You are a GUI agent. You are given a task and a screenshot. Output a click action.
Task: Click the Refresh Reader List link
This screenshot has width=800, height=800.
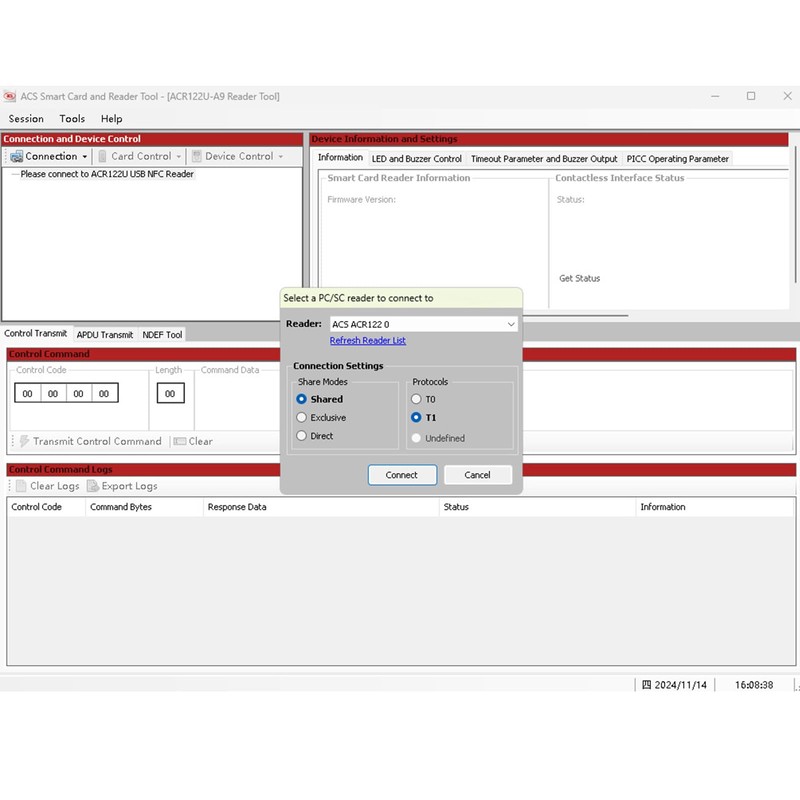[x=367, y=341]
